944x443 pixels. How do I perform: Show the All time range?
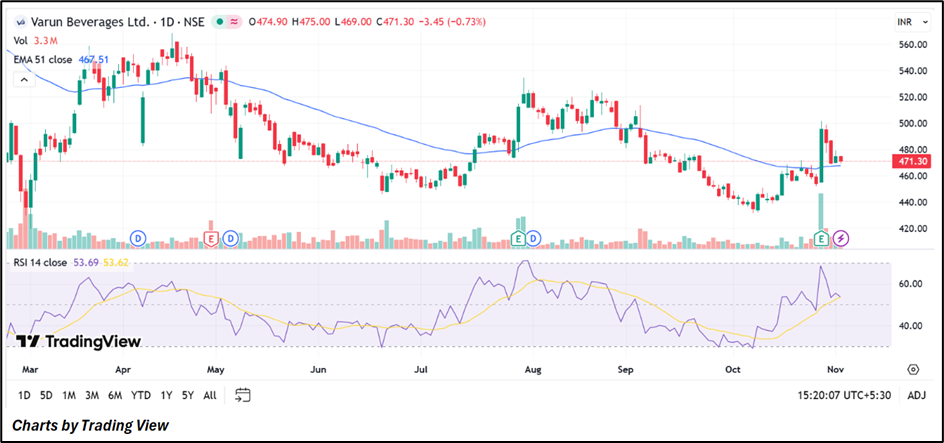(x=209, y=395)
